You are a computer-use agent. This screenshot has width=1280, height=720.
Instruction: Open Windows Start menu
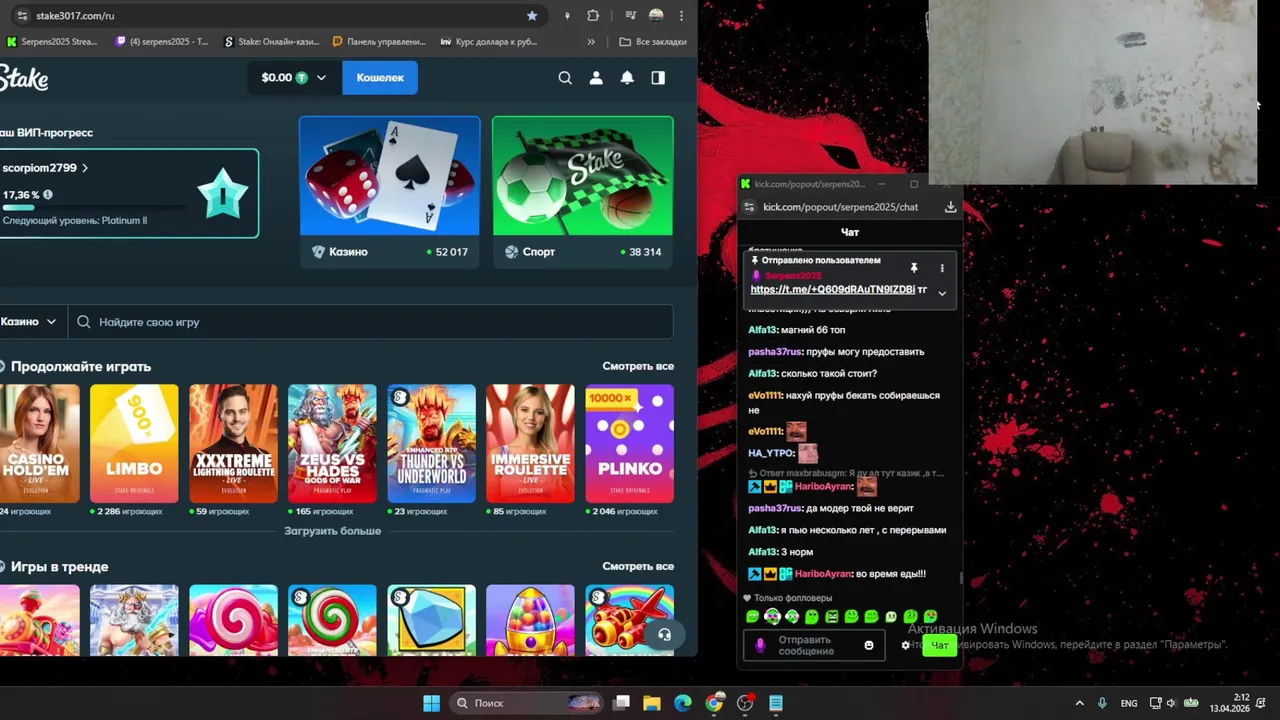coord(431,703)
